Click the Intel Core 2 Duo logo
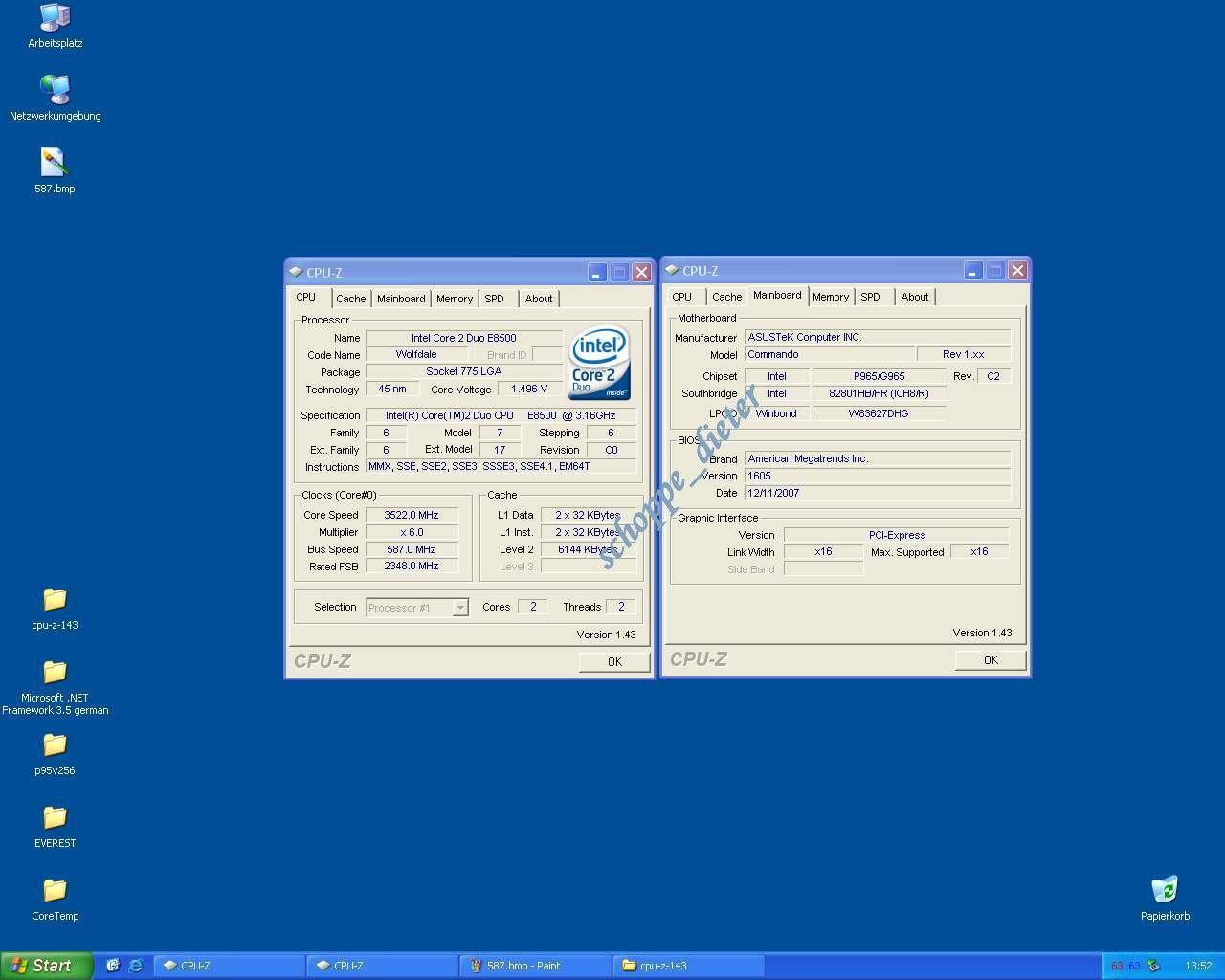1225x980 pixels. point(600,364)
